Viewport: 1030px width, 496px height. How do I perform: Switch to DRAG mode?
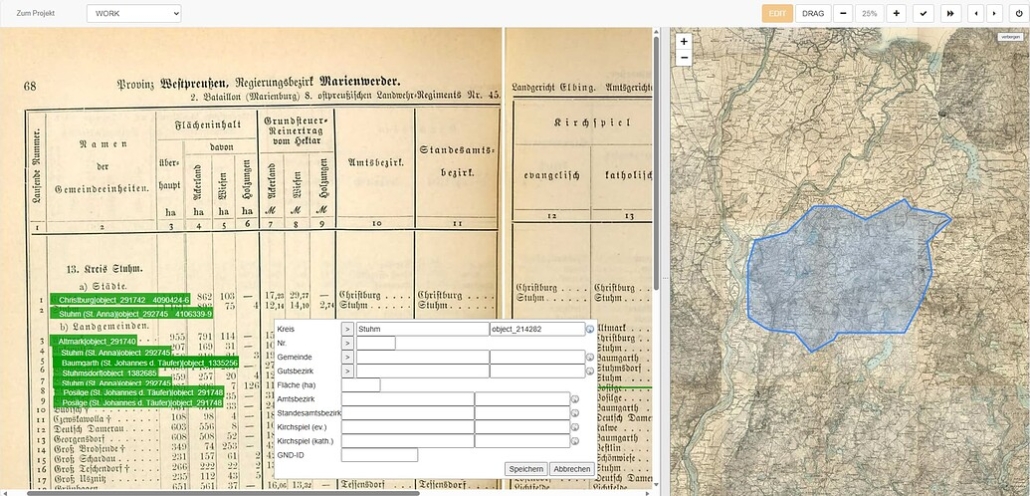[x=814, y=14]
